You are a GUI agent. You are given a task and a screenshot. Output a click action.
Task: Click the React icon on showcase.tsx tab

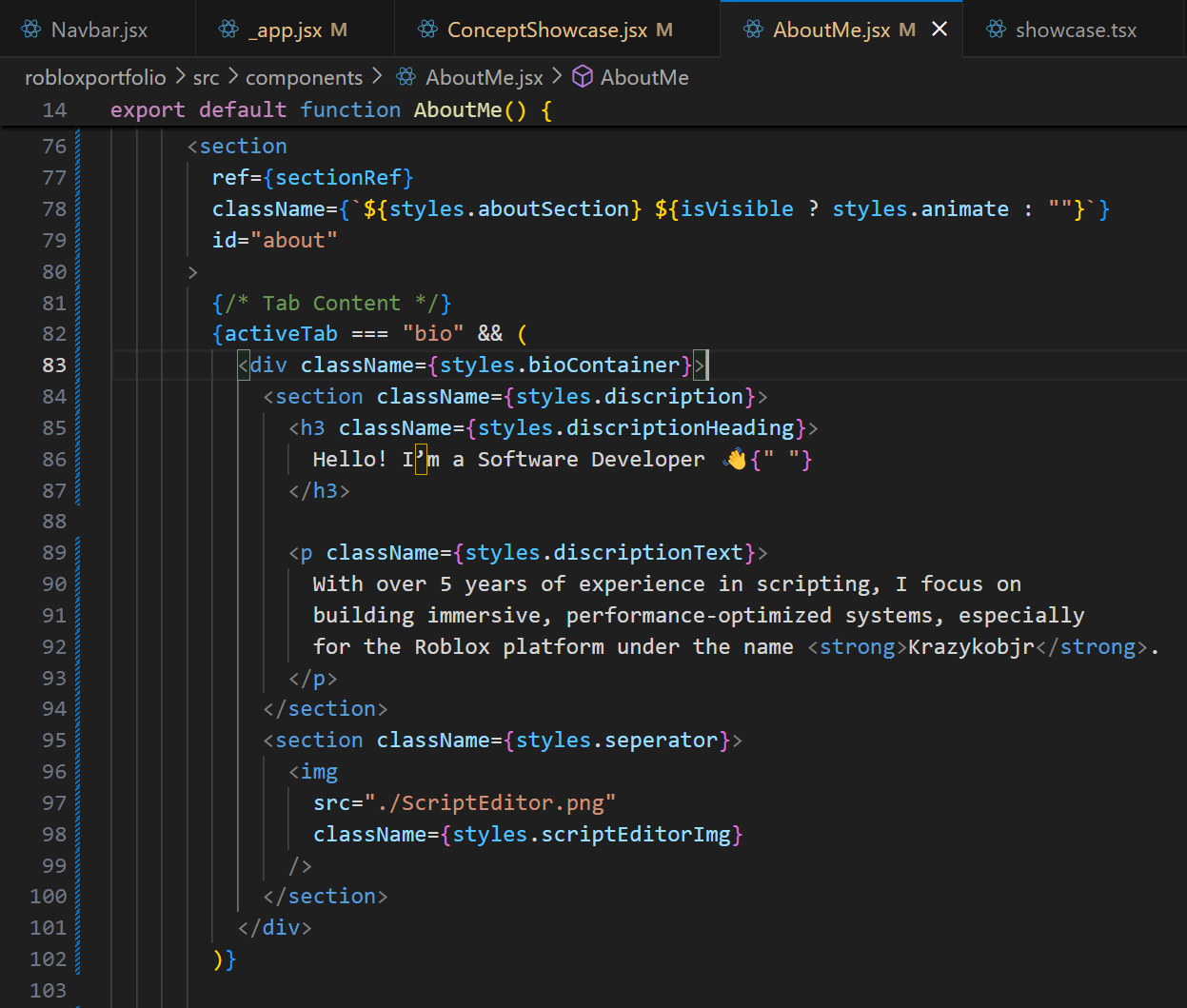(996, 30)
